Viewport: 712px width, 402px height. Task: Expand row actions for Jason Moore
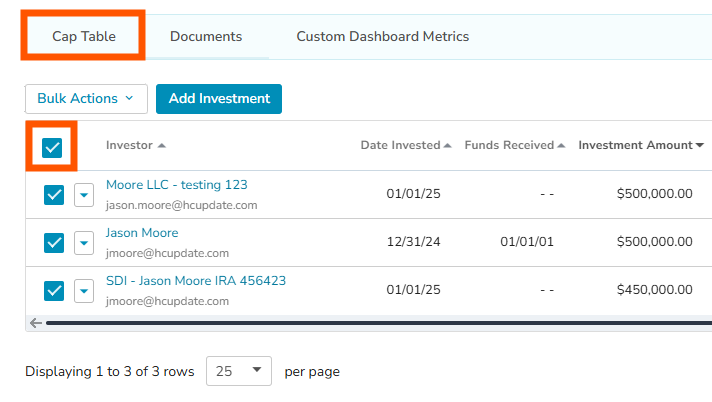tap(84, 243)
